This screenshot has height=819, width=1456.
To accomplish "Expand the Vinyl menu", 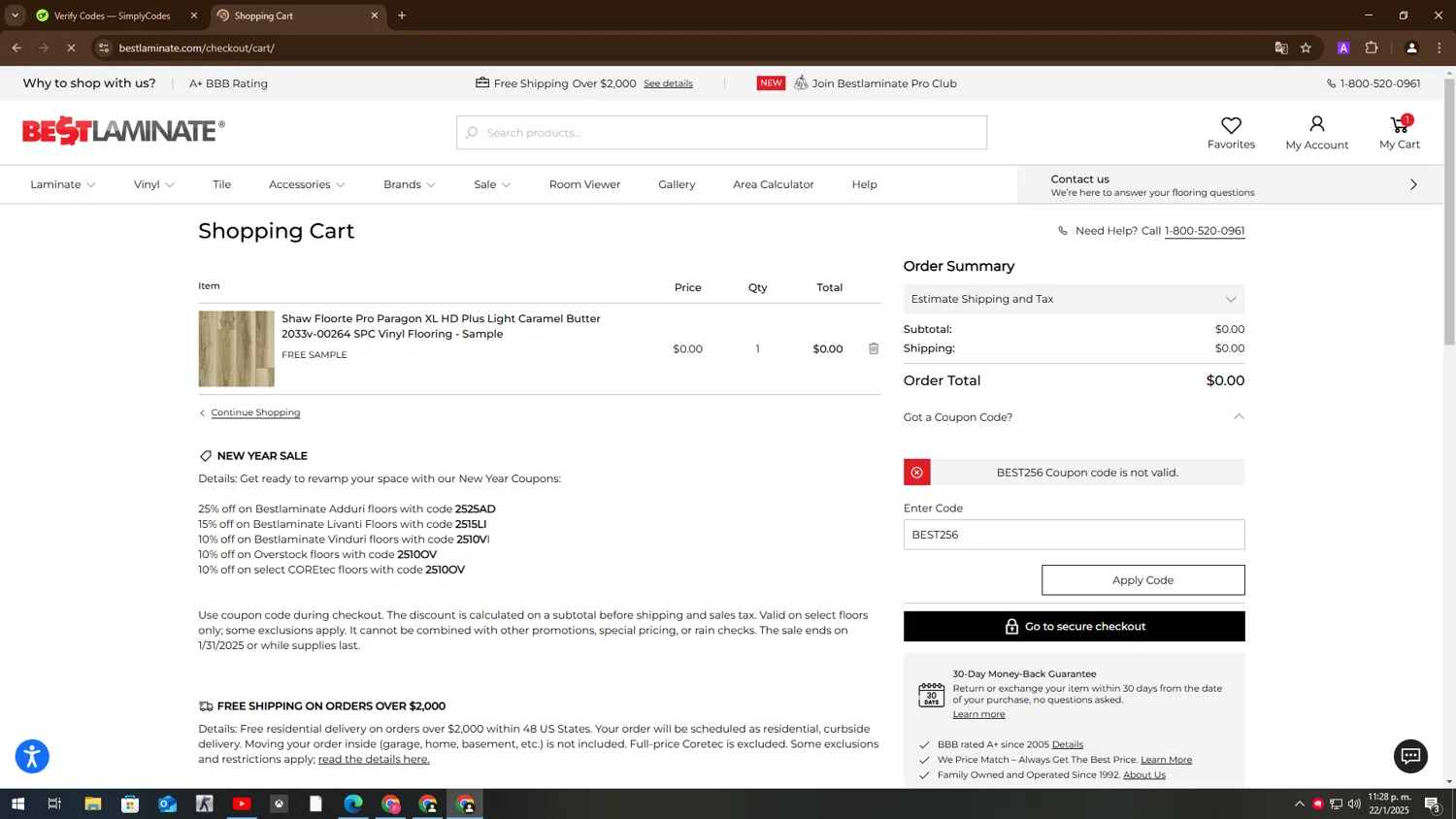I will [x=154, y=184].
